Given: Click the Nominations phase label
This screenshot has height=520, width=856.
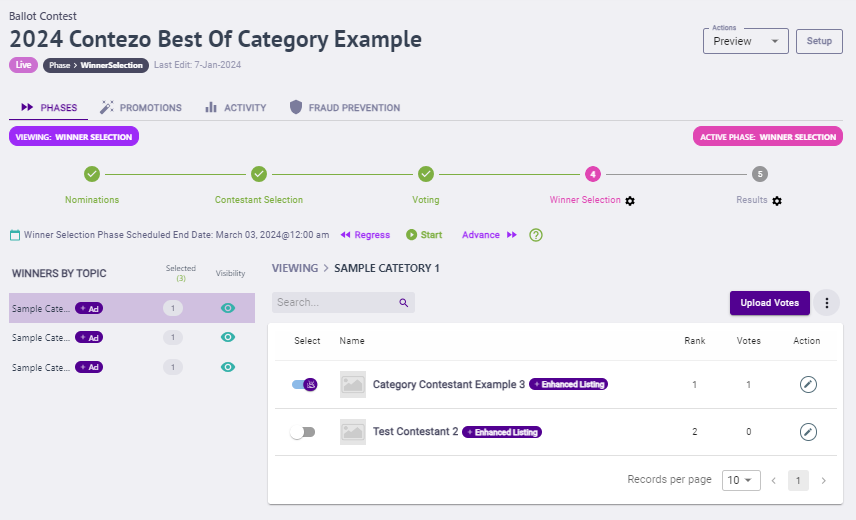Looking at the screenshot, I should tap(92, 200).
